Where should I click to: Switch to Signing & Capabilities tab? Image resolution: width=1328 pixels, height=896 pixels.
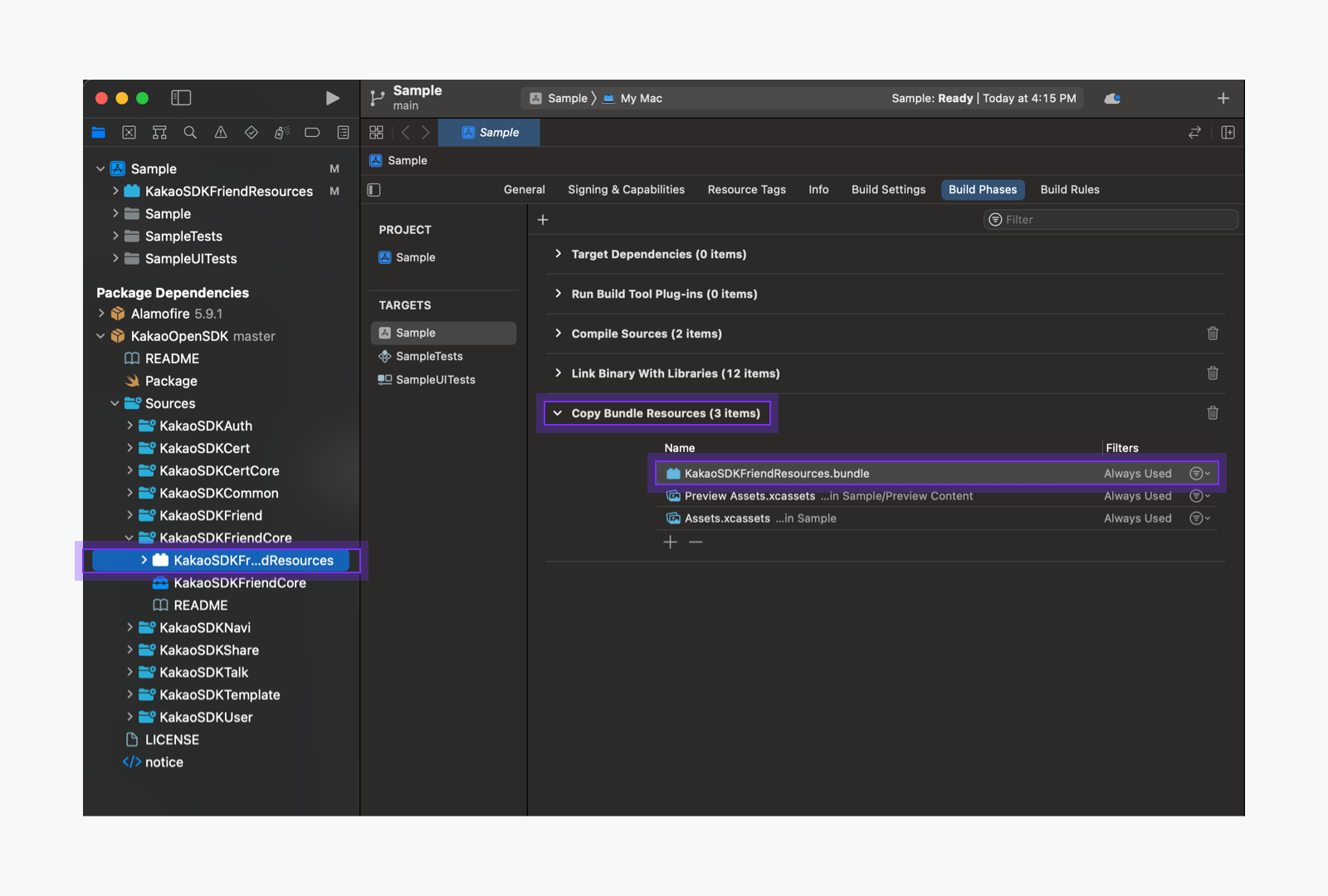(627, 190)
